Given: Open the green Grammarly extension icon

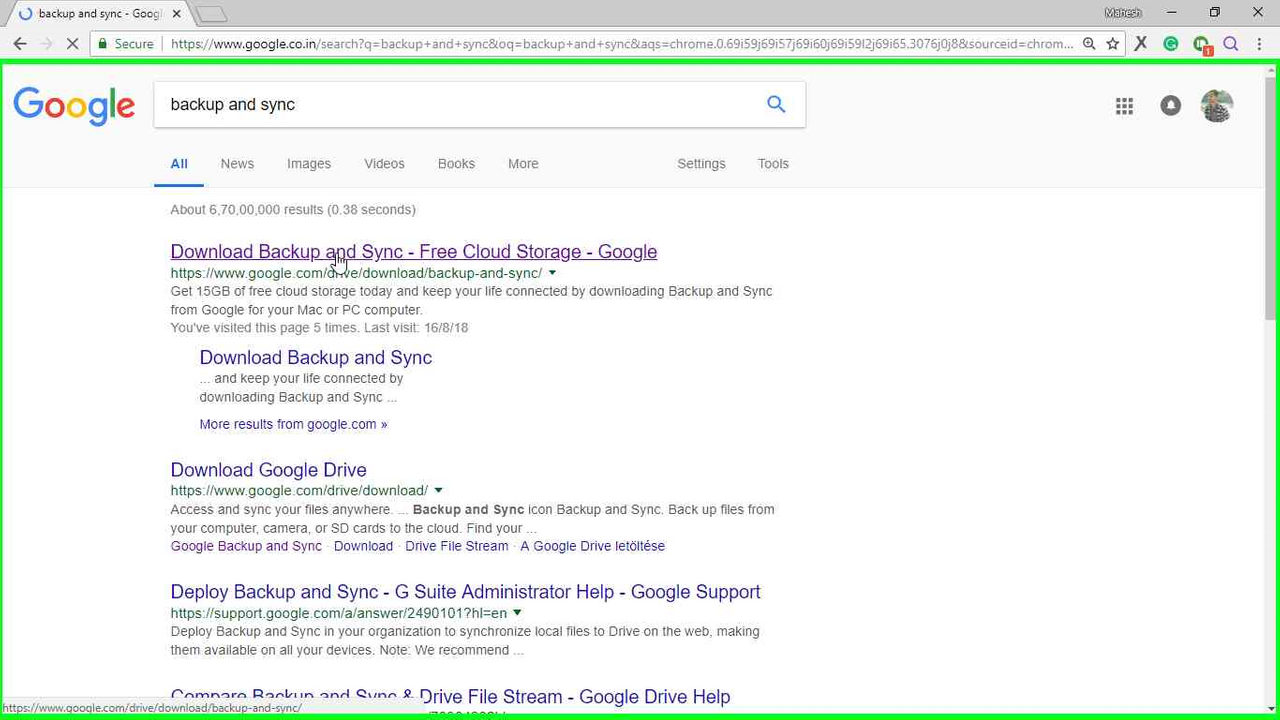Looking at the screenshot, I should (1171, 44).
